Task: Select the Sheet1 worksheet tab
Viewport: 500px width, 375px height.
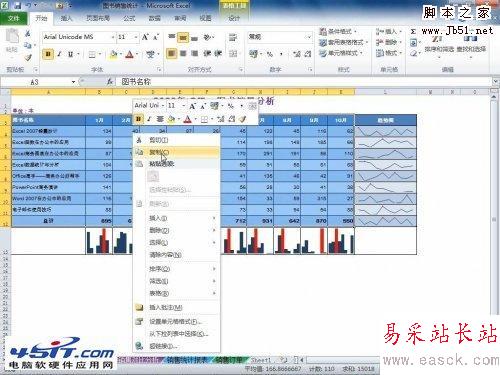Action: click(x=260, y=360)
